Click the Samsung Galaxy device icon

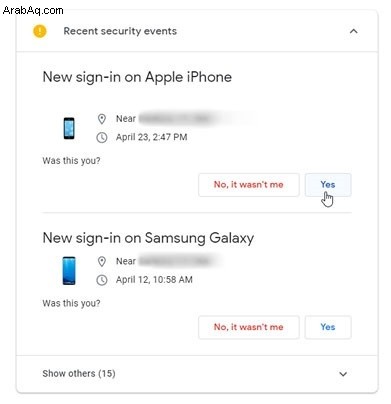[69, 271]
